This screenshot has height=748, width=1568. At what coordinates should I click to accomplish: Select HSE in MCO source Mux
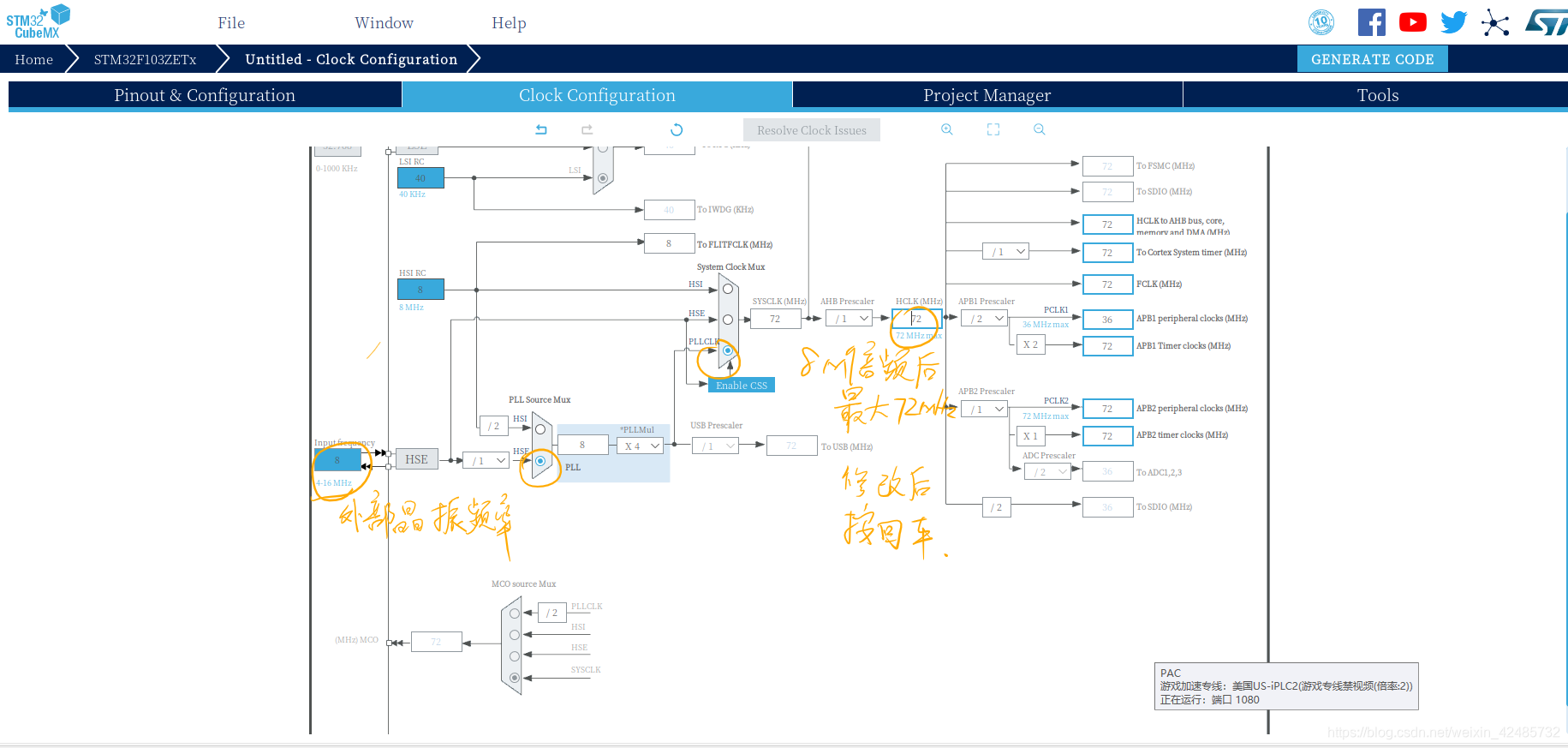point(515,656)
